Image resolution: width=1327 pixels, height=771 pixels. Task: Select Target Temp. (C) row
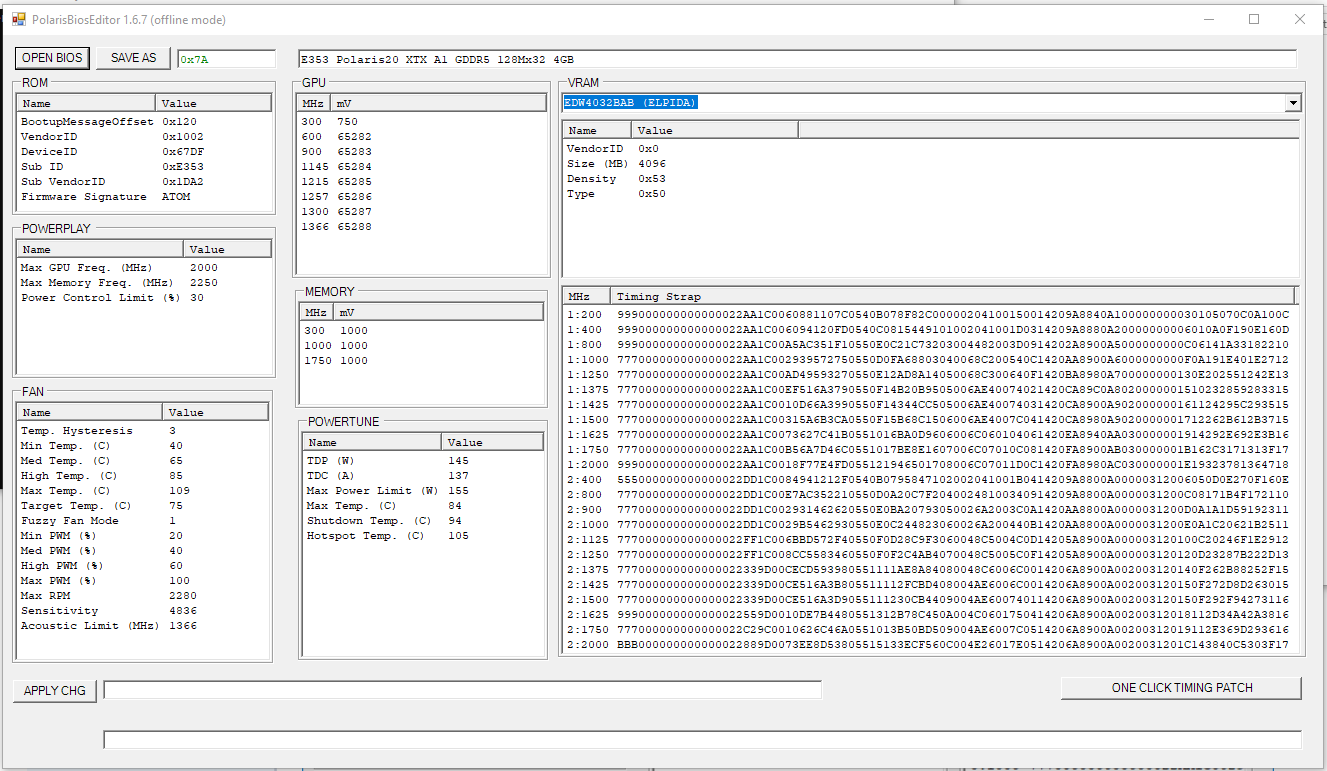(144, 506)
